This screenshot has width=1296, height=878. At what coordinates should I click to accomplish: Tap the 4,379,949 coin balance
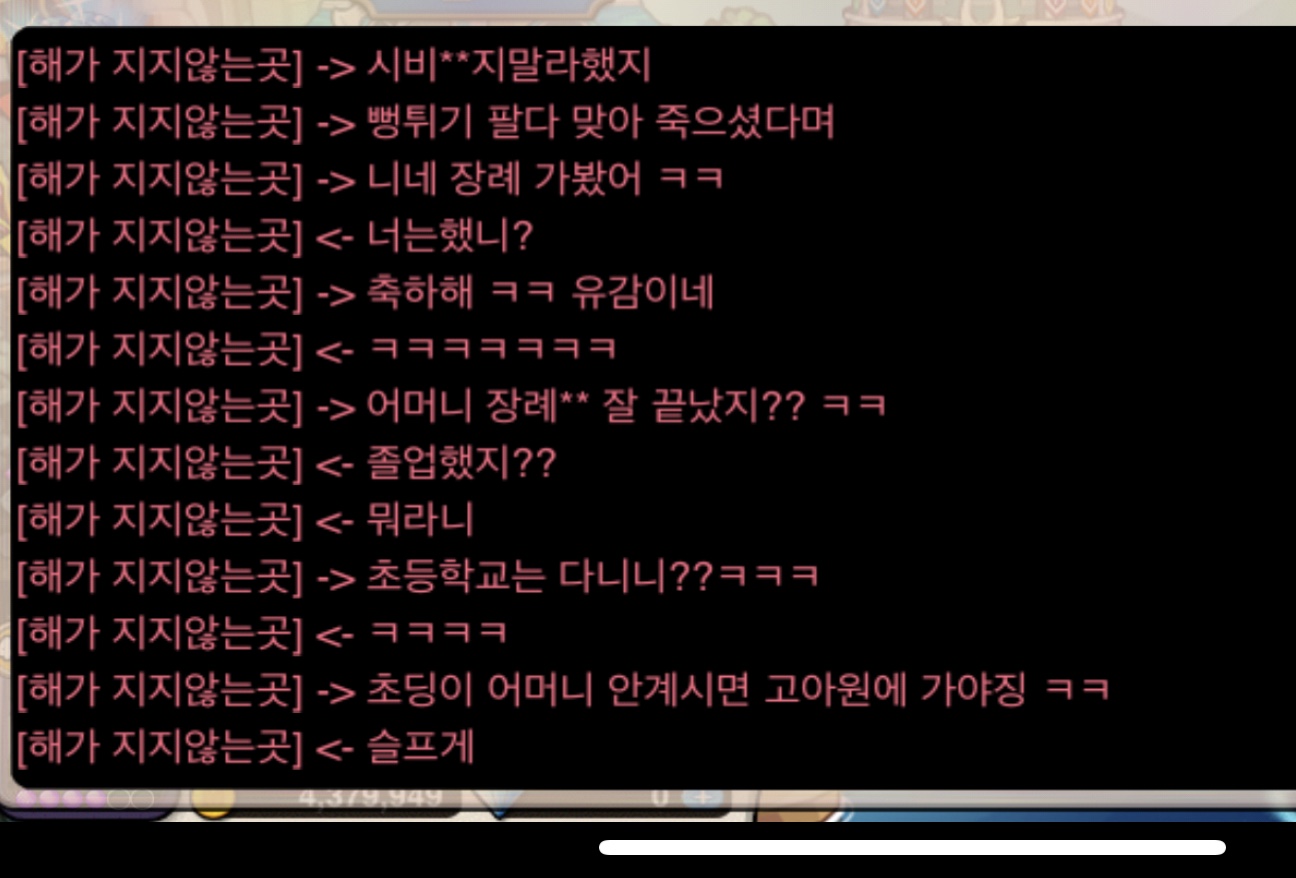[371, 798]
